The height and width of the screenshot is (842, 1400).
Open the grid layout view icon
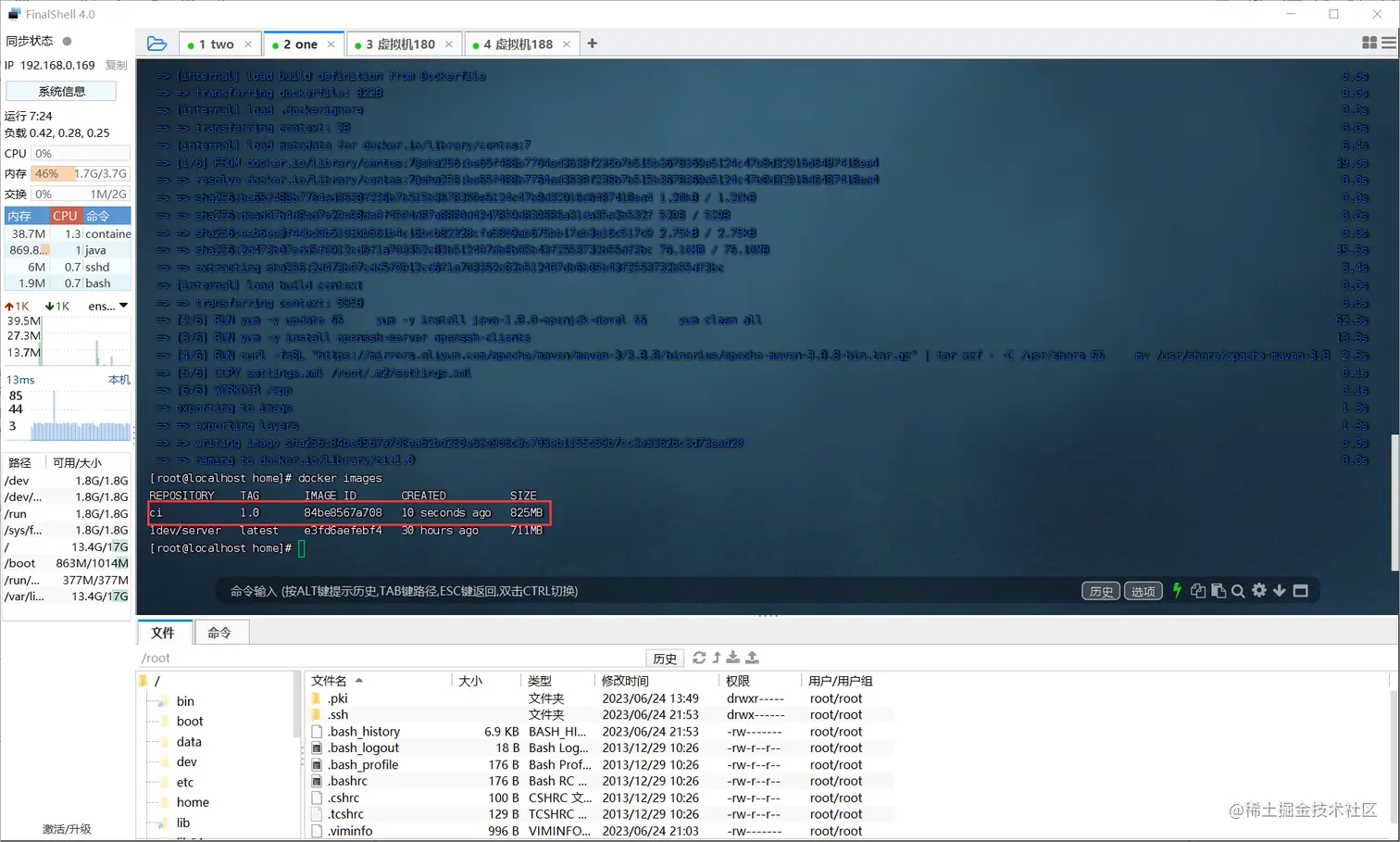(x=1369, y=43)
